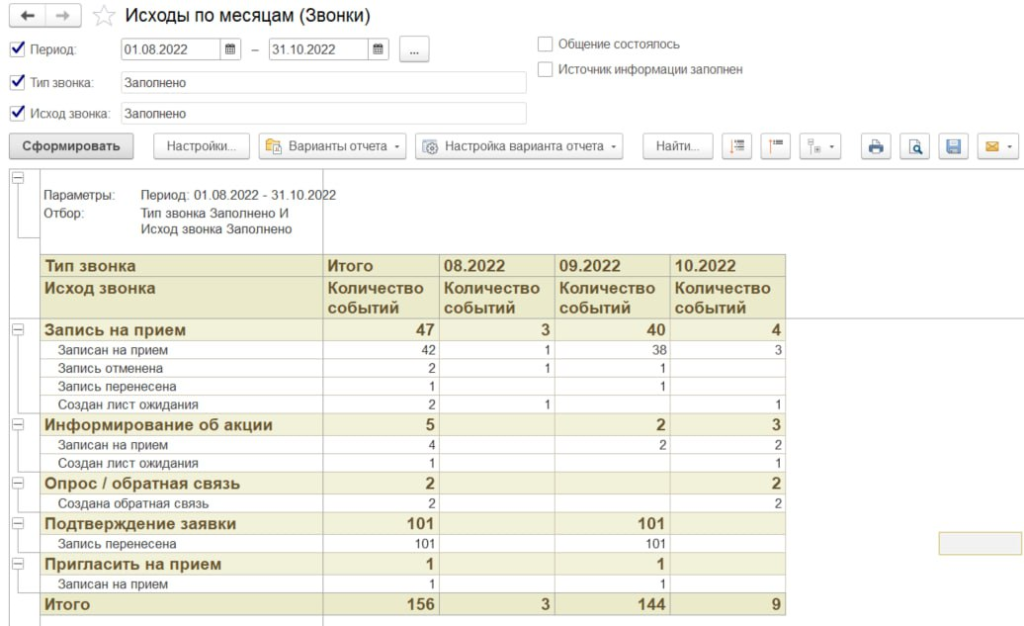This screenshot has height=626, width=1024.
Task: Open the calendar picker for start date
Action: click(x=230, y=49)
